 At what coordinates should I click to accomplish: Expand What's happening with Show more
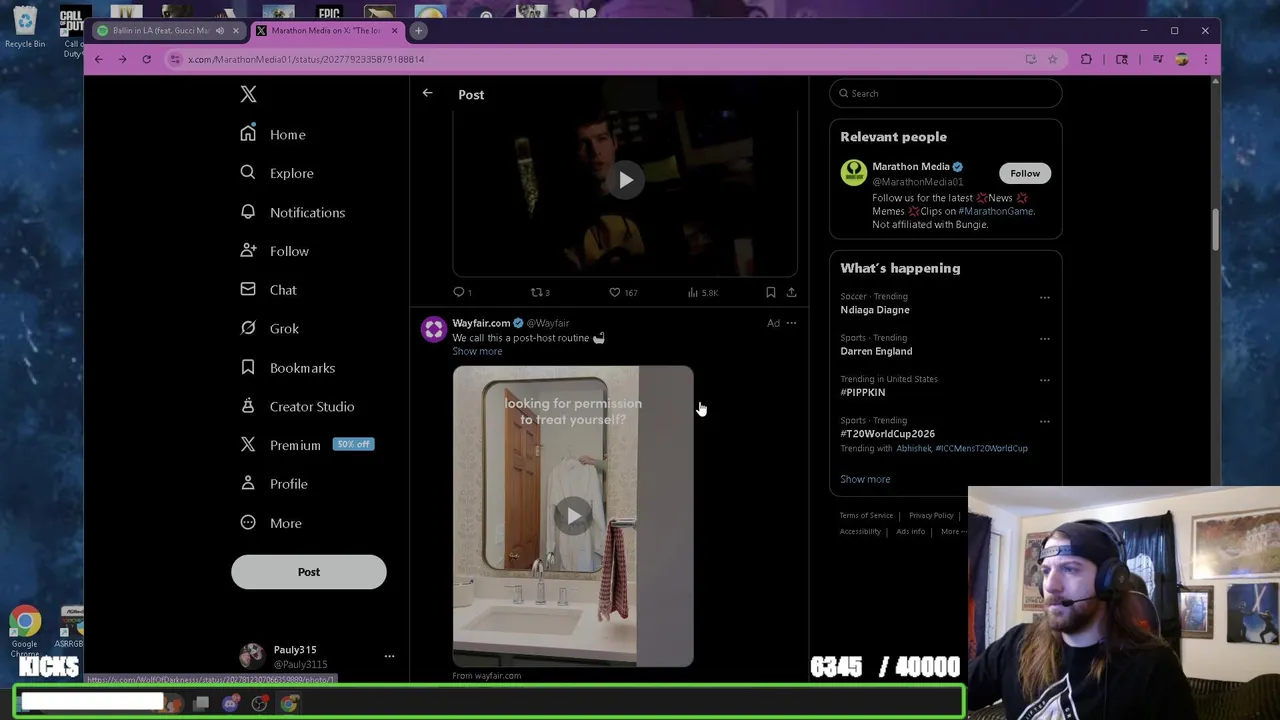coord(865,479)
